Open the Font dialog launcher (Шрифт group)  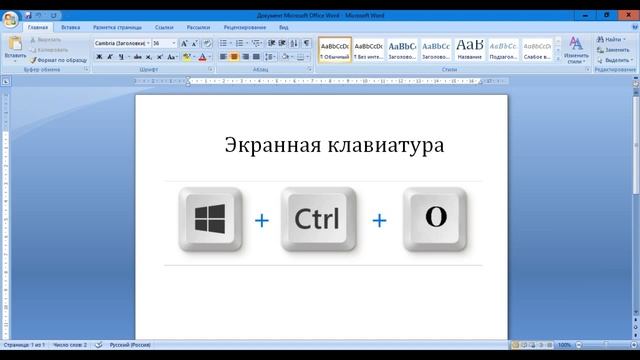point(211,69)
